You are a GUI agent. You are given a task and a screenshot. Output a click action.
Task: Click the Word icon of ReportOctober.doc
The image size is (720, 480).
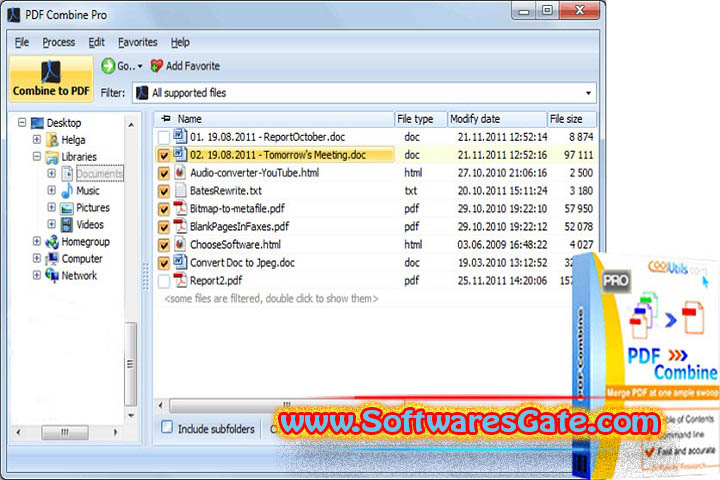180,136
